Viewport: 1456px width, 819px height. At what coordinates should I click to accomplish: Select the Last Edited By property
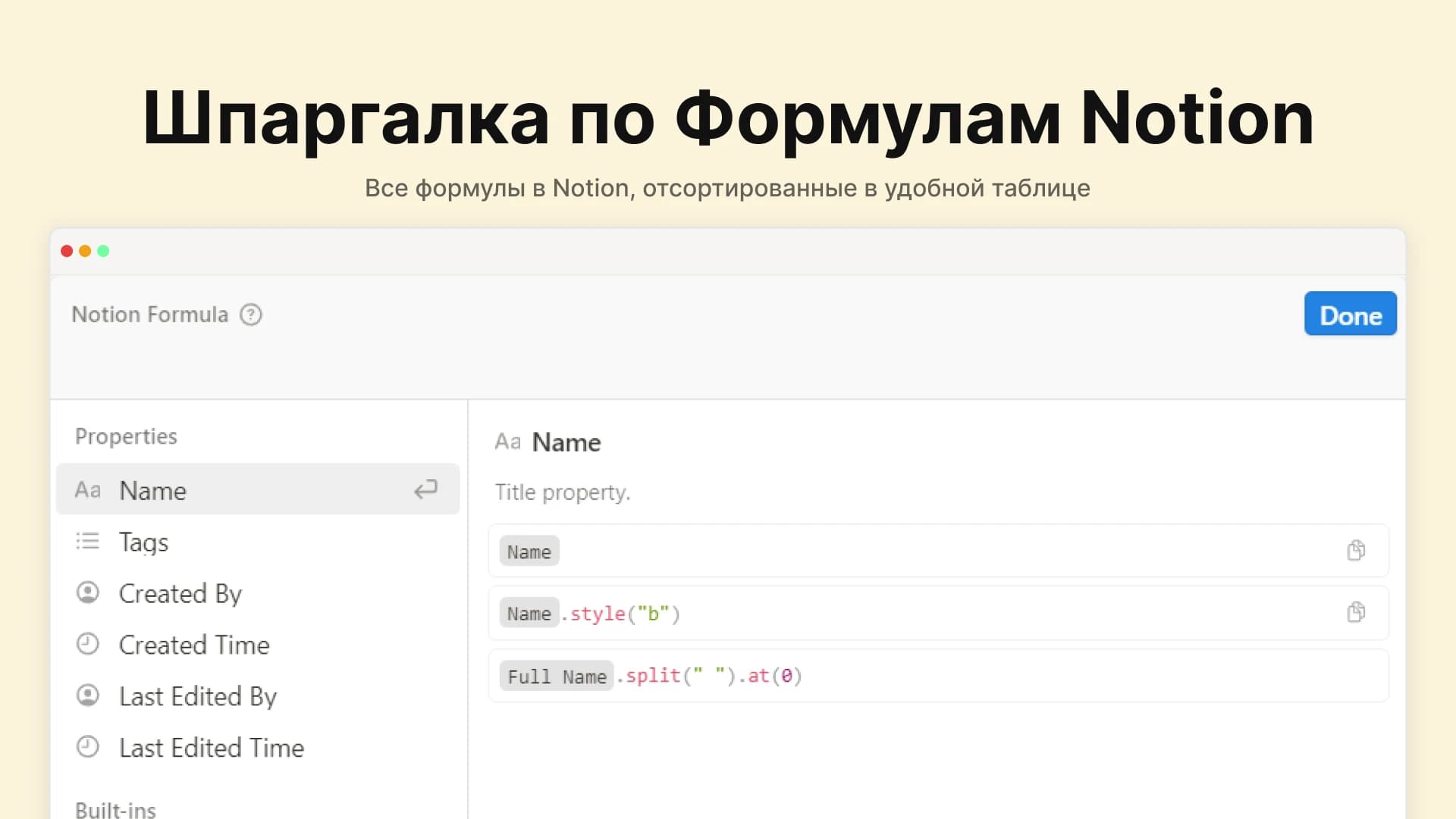point(258,696)
